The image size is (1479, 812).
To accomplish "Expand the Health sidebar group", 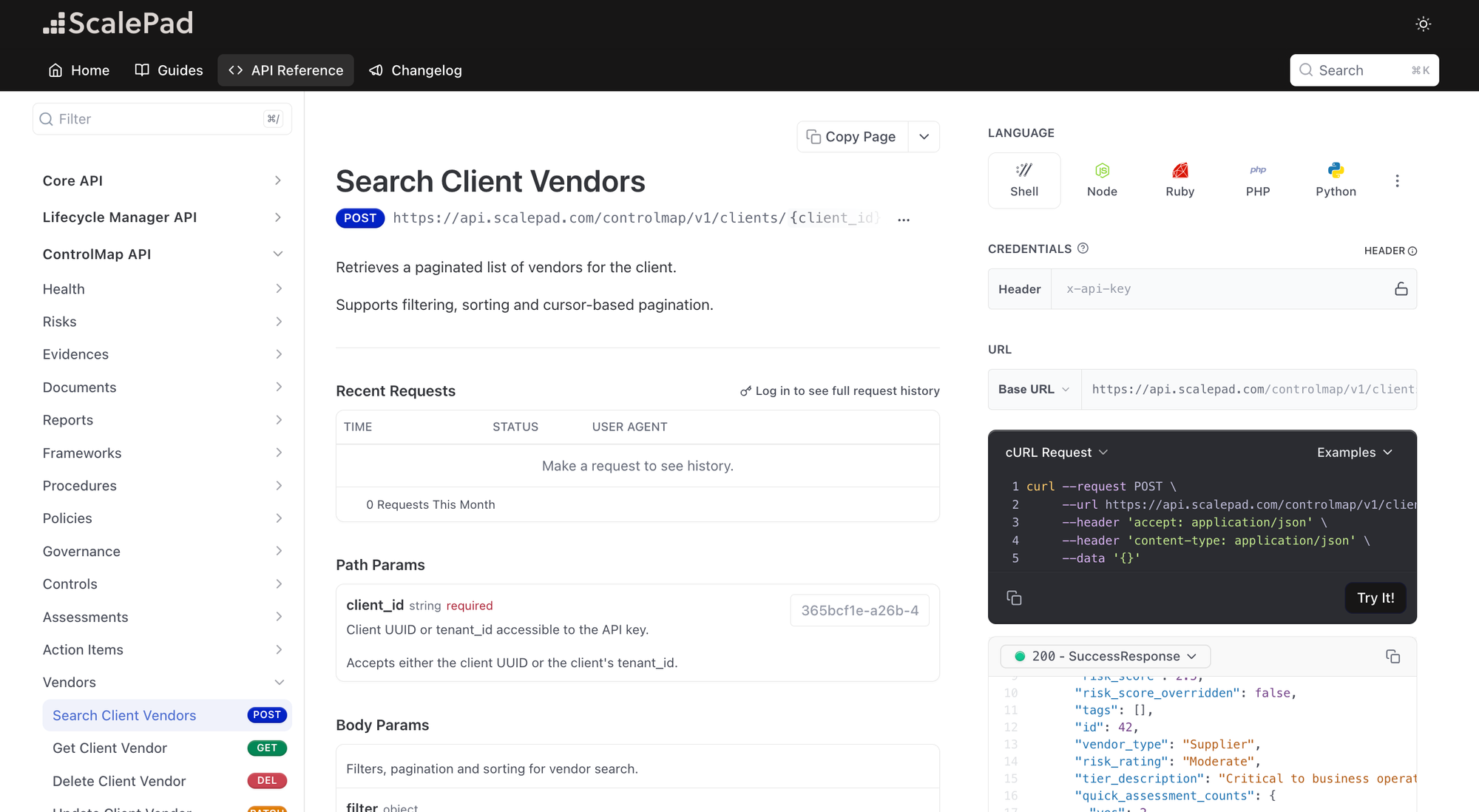I will tap(163, 289).
